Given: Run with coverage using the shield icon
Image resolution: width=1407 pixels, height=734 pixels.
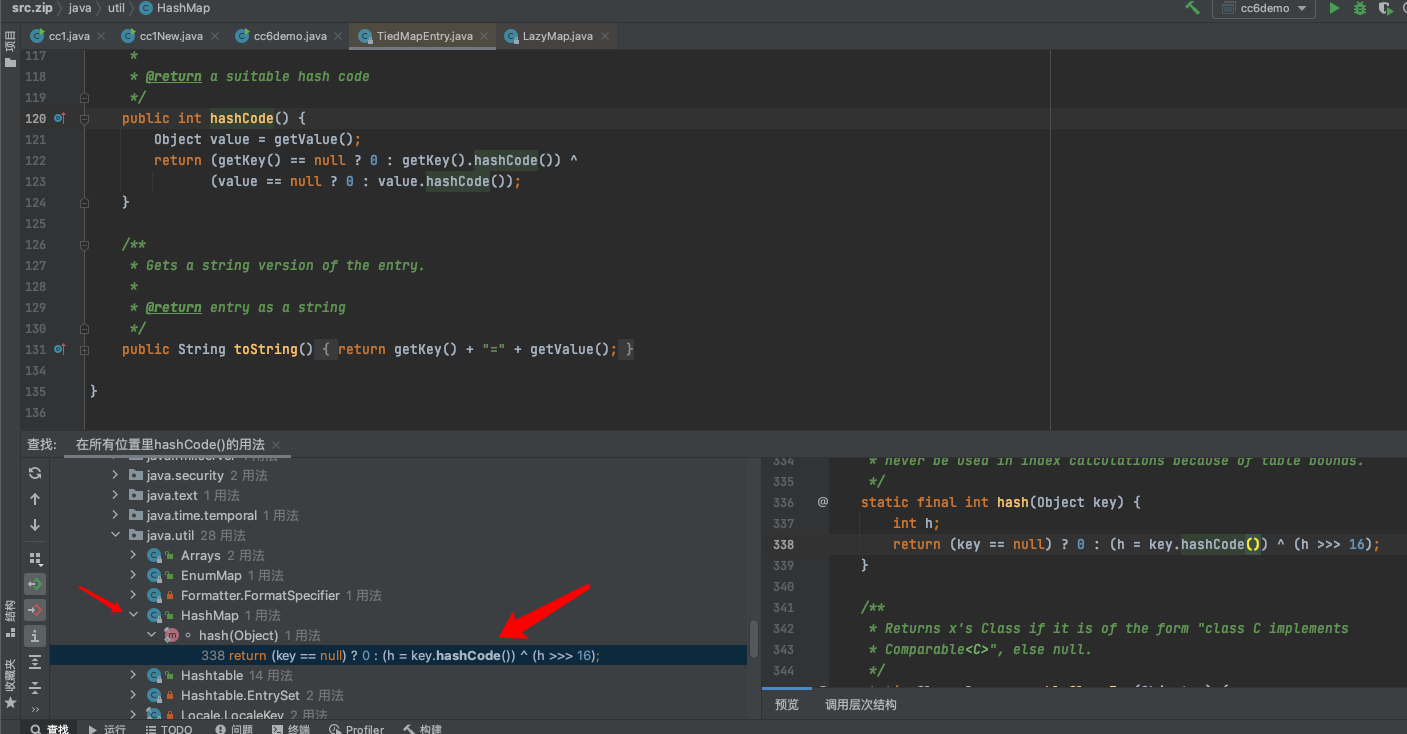Looking at the screenshot, I should [1385, 8].
